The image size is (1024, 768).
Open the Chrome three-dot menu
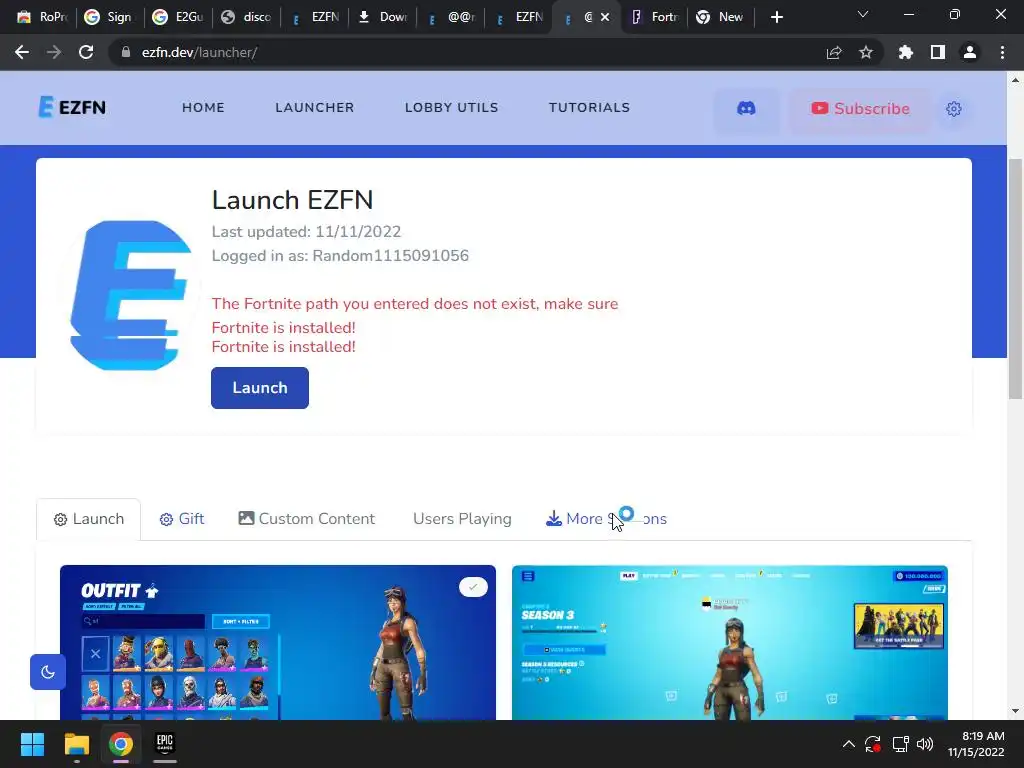[1002, 53]
